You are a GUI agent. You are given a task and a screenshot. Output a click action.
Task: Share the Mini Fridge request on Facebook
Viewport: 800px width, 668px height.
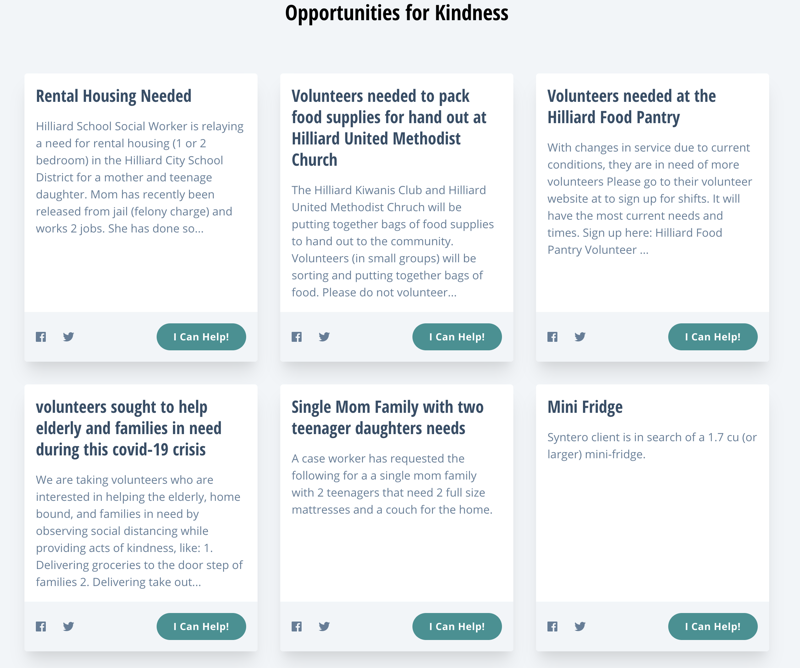coord(552,626)
